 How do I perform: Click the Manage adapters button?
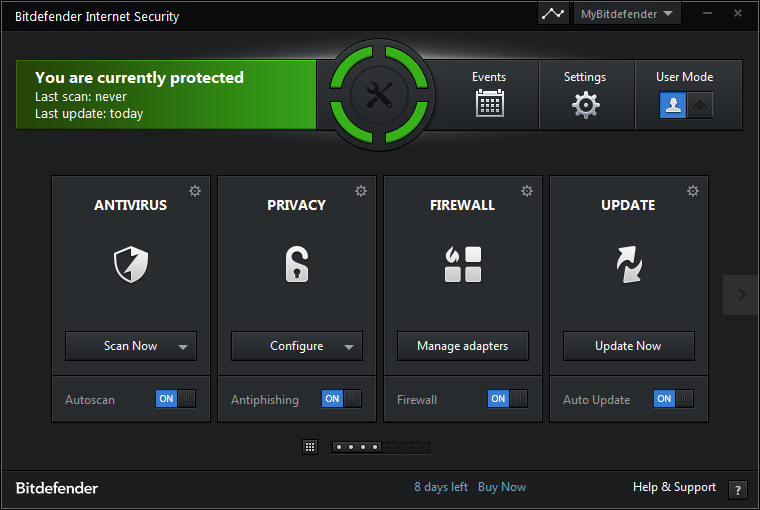pyautogui.click(x=463, y=346)
